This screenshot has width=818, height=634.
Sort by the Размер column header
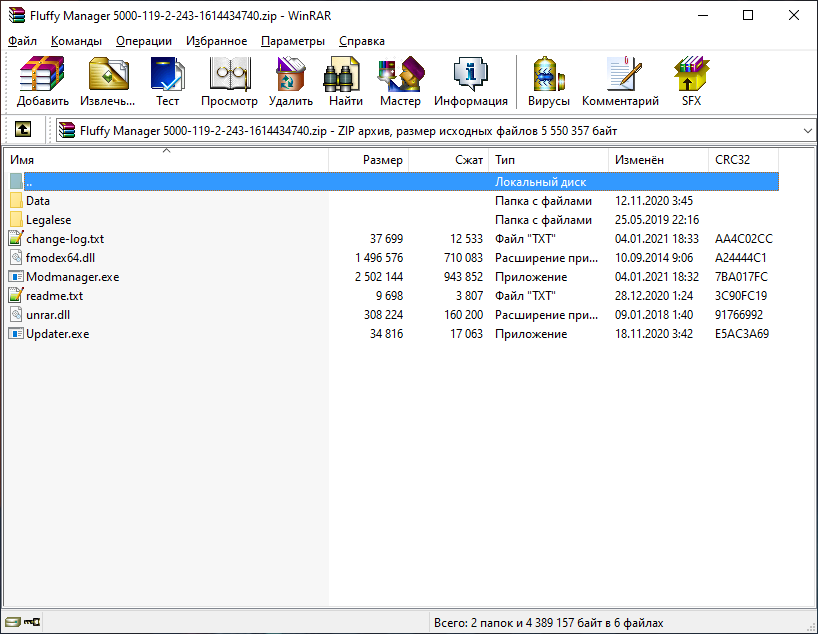tap(369, 160)
